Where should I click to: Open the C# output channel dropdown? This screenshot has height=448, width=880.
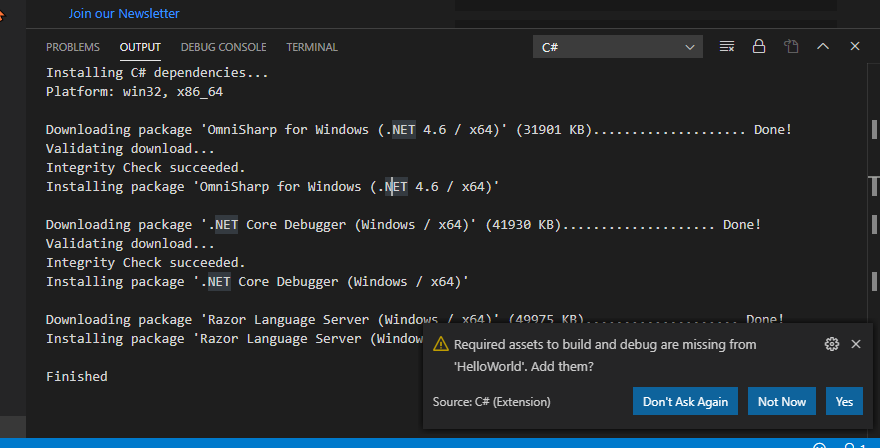(618, 47)
